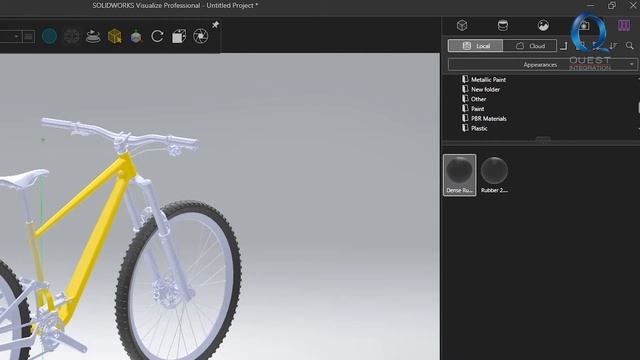The image size is (640, 360).
Task: Open the small dropdown at toolbar's left edge
Action: pos(16,37)
